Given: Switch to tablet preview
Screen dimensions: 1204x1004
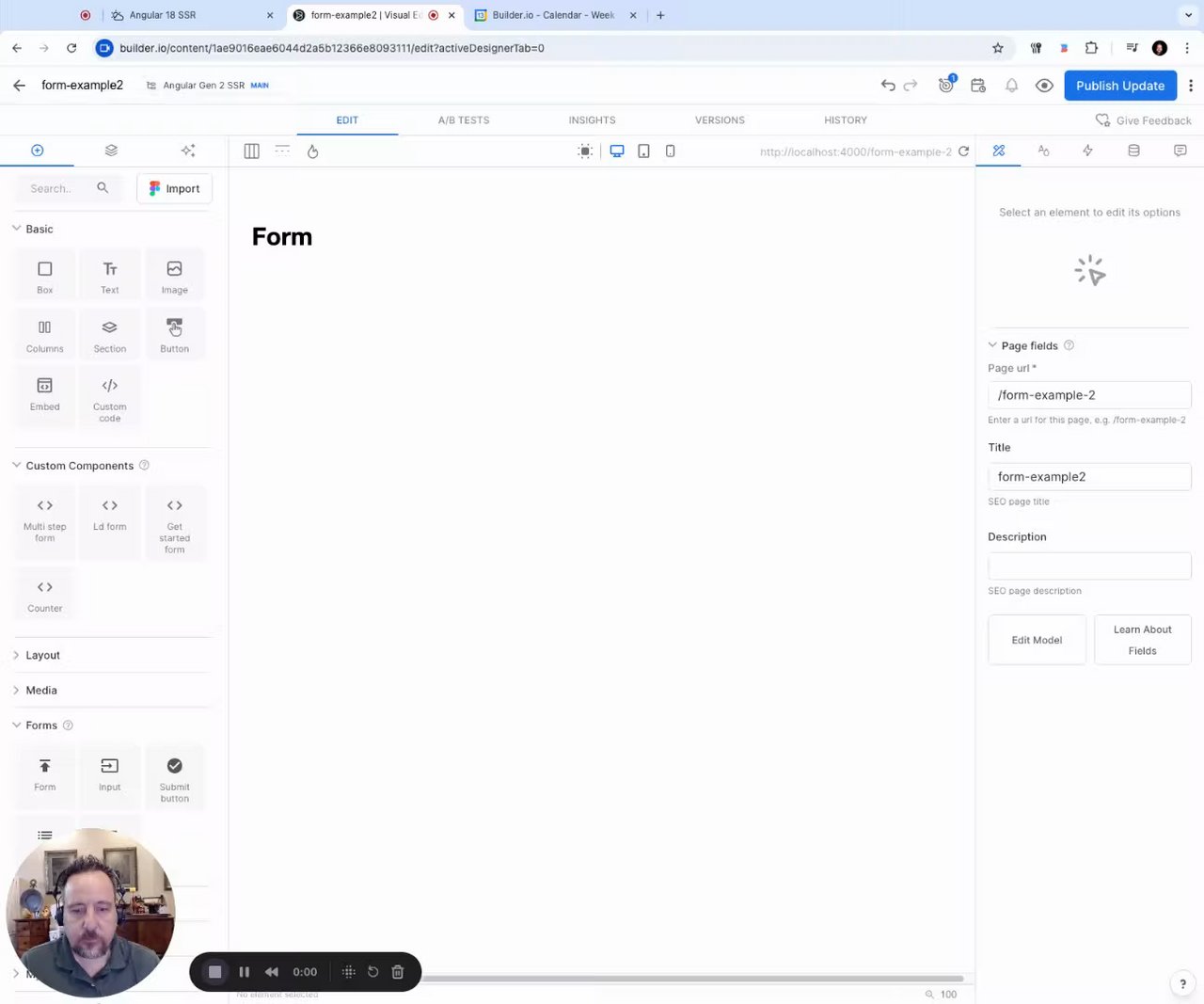Looking at the screenshot, I should (x=643, y=151).
